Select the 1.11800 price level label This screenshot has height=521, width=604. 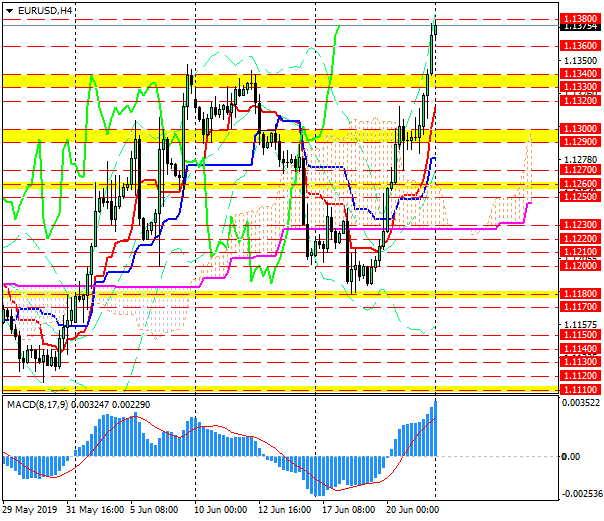pyautogui.click(x=580, y=294)
